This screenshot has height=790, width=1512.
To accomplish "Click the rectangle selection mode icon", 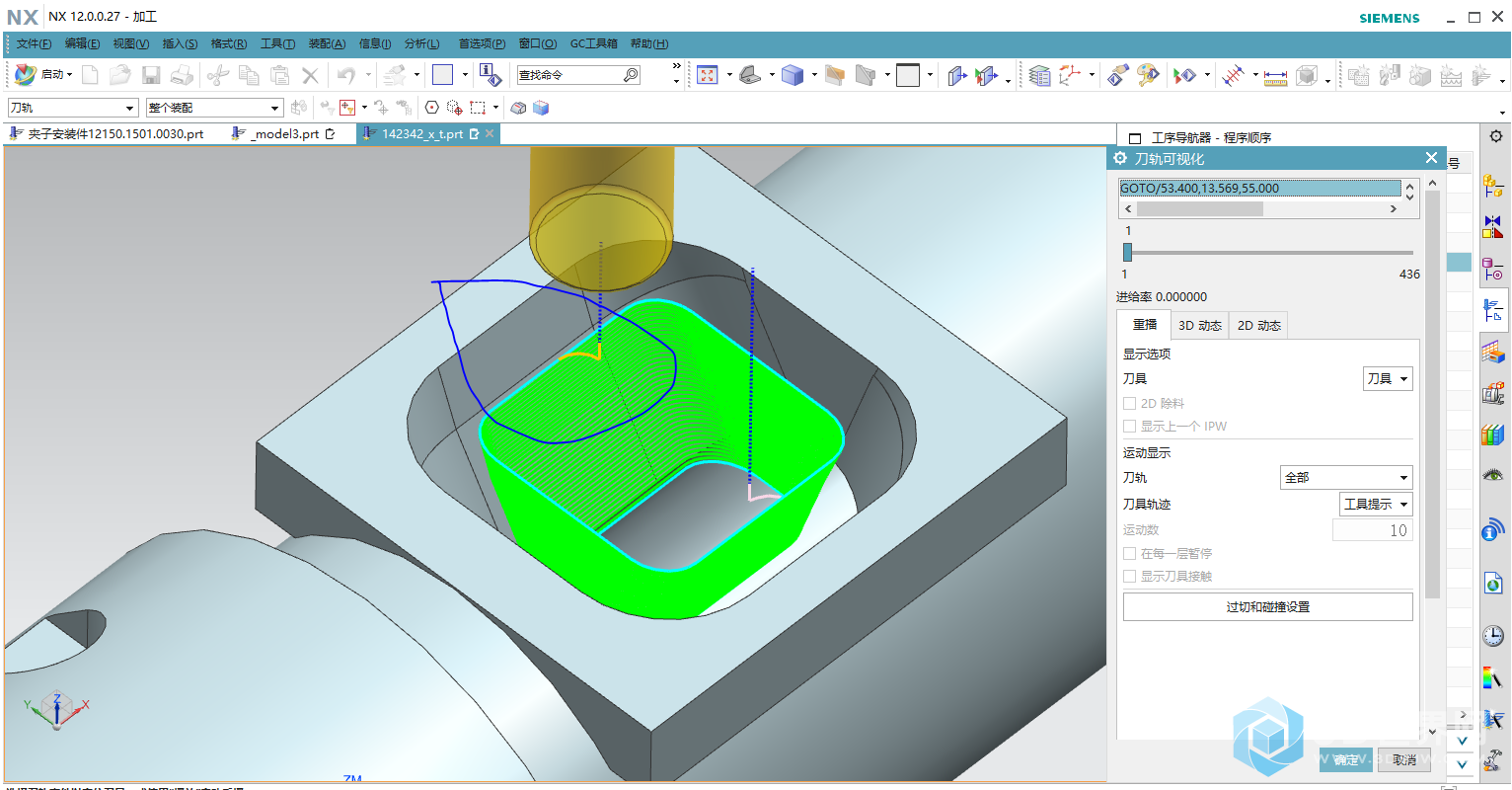I will 478,108.
